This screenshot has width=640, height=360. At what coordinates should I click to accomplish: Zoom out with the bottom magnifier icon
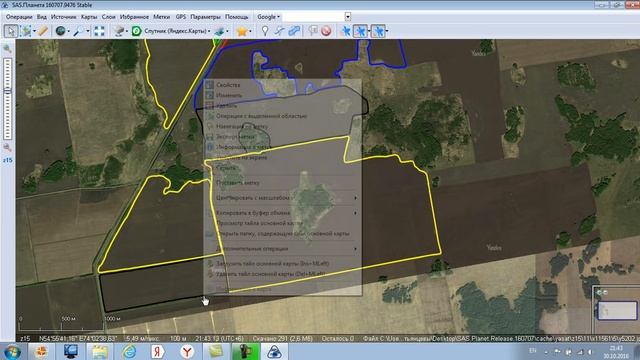click(x=7, y=147)
